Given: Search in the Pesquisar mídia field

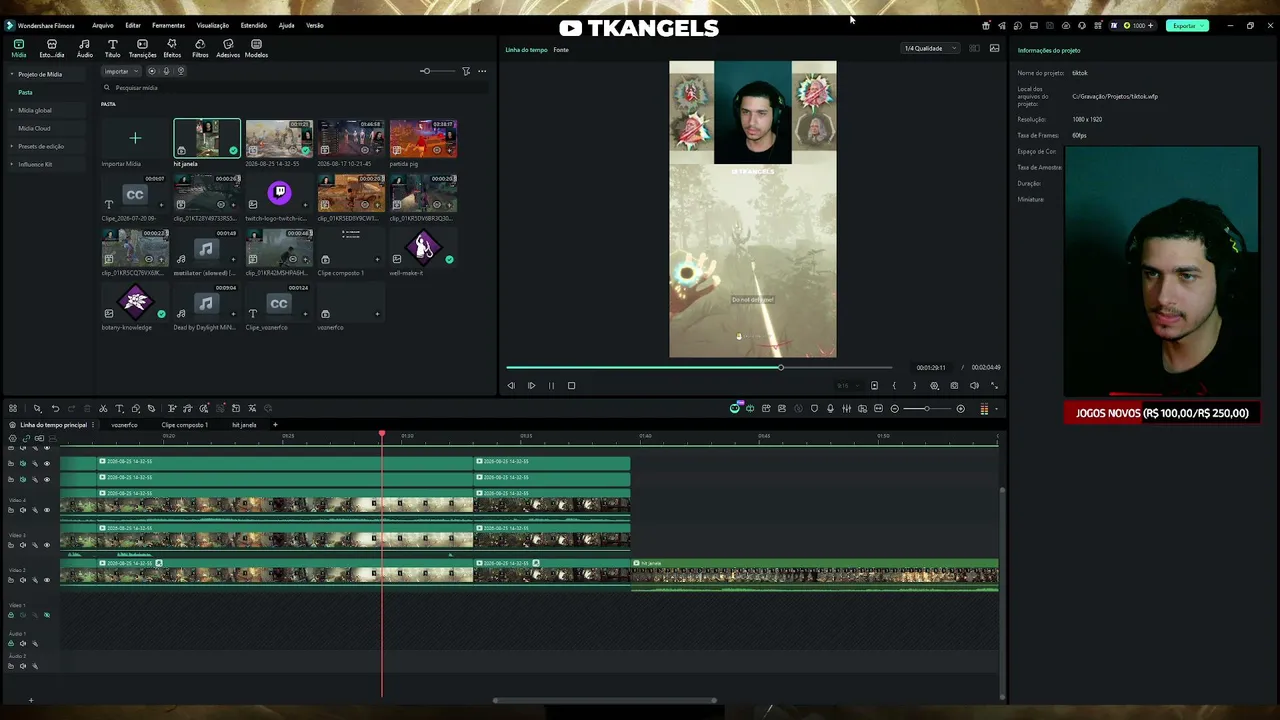Looking at the screenshot, I should pyautogui.click(x=295, y=87).
